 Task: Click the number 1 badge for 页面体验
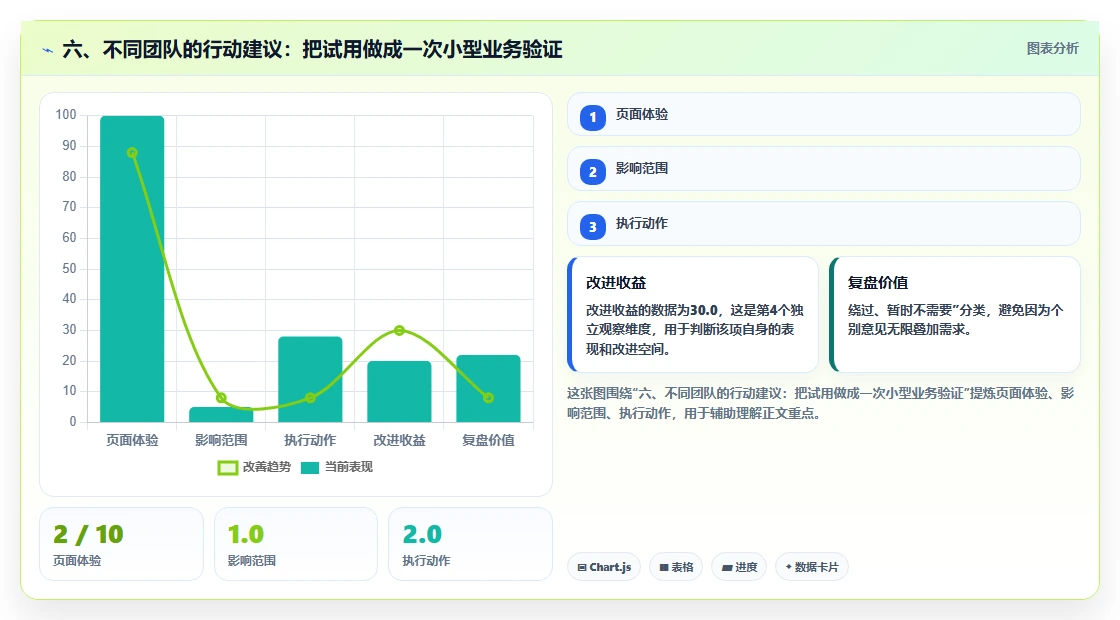pyautogui.click(x=592, y=117)
